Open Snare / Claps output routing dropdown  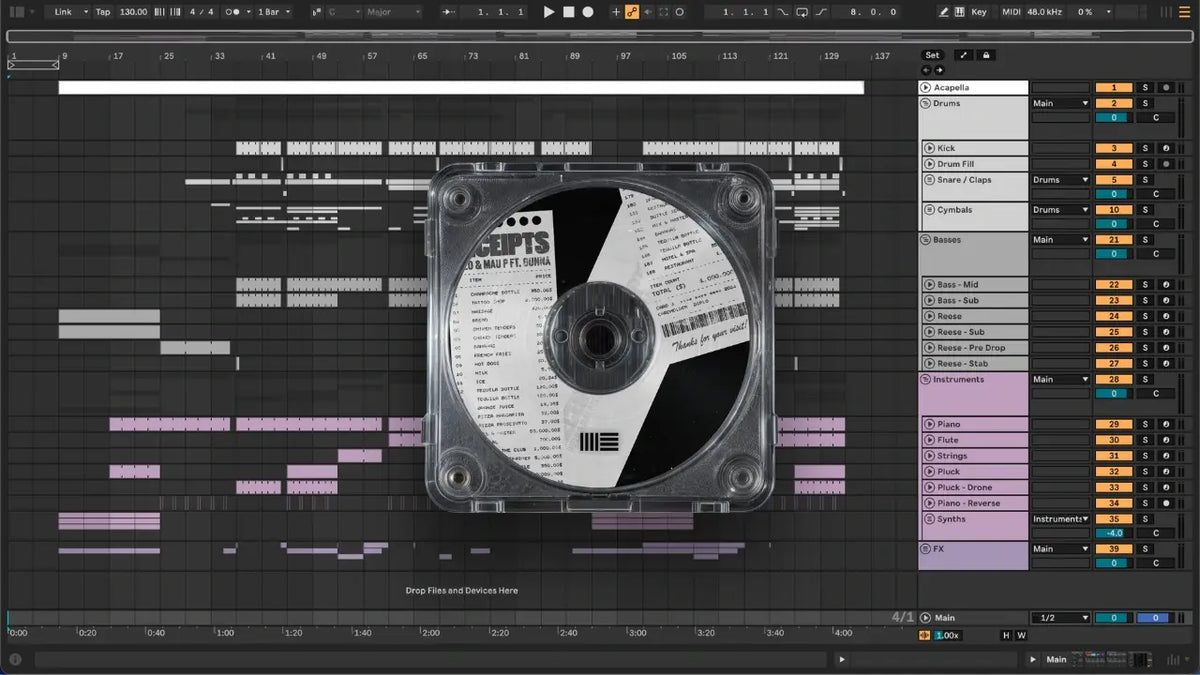tap(1061, 180)
